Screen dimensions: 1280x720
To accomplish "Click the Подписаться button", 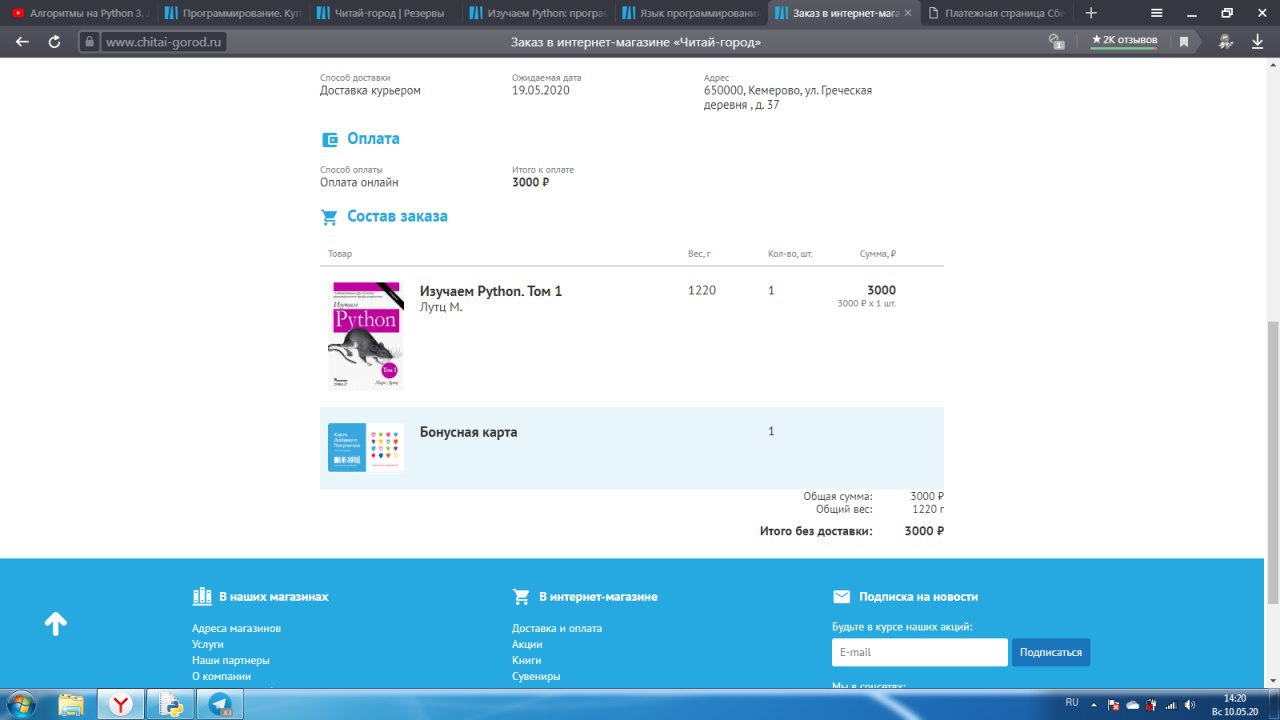I will 1051,652.
